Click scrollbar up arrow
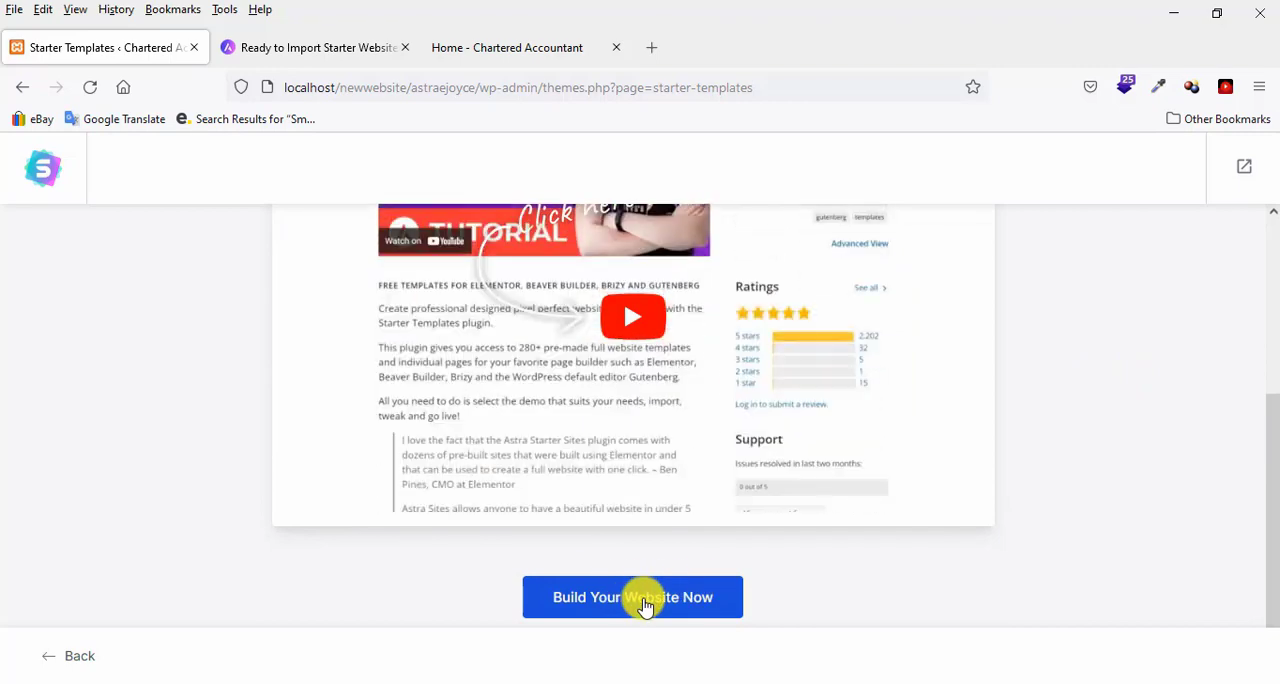The height and width of the screenshot is (684, 1280). point(1273,212)
